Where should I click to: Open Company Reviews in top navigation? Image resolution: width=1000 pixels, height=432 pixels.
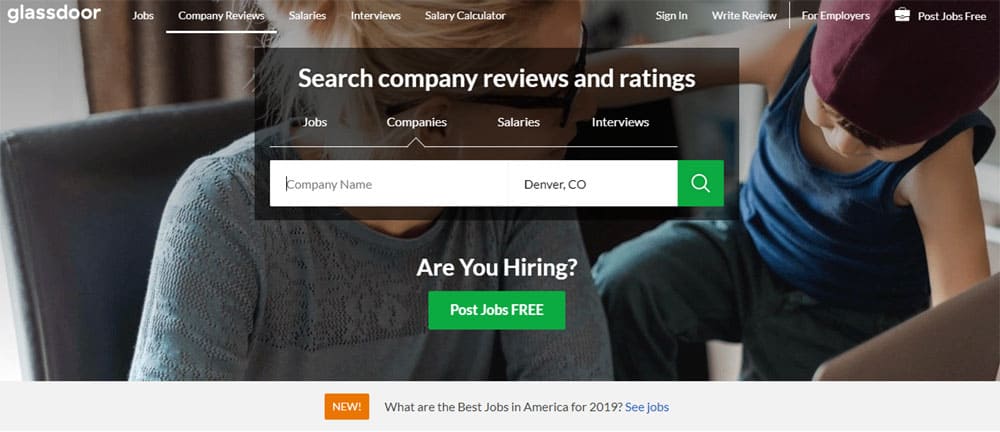pos(221,15)
